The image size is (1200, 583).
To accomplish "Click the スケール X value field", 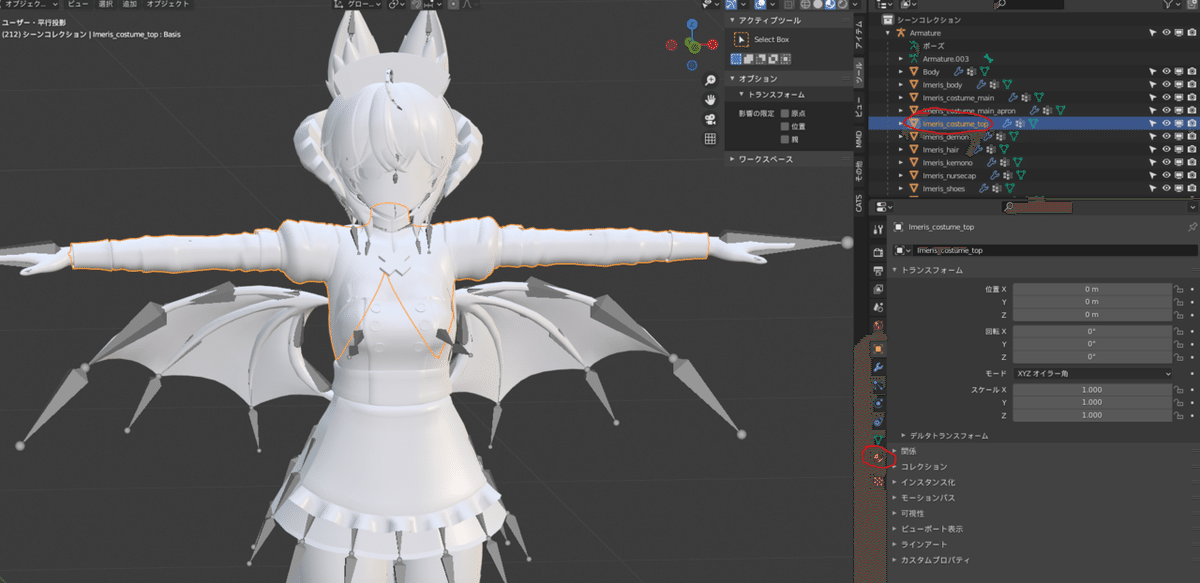I will point(1090,389).
